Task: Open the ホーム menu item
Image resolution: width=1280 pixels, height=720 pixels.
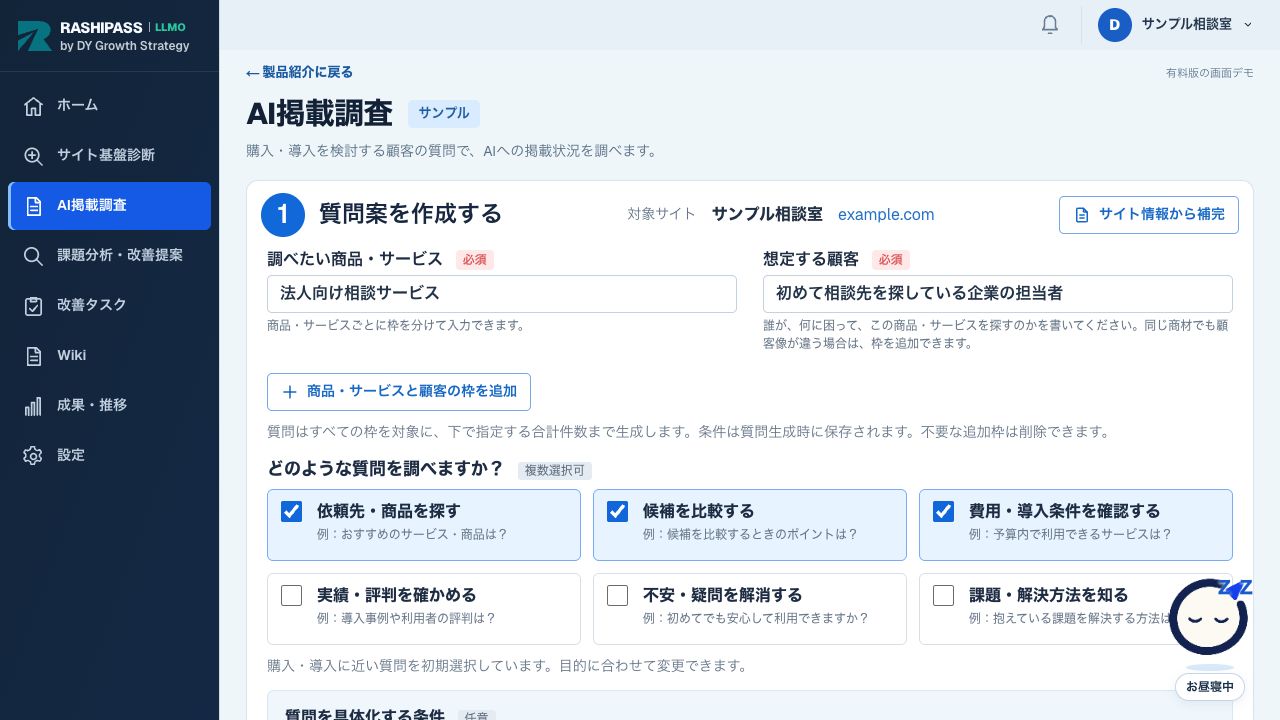Action: [x=109, y=106]
